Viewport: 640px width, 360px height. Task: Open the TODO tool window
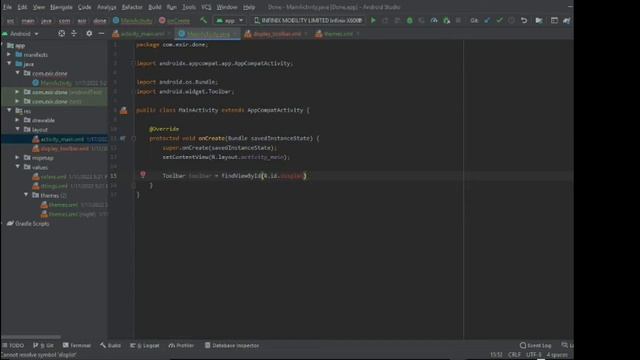13,345
